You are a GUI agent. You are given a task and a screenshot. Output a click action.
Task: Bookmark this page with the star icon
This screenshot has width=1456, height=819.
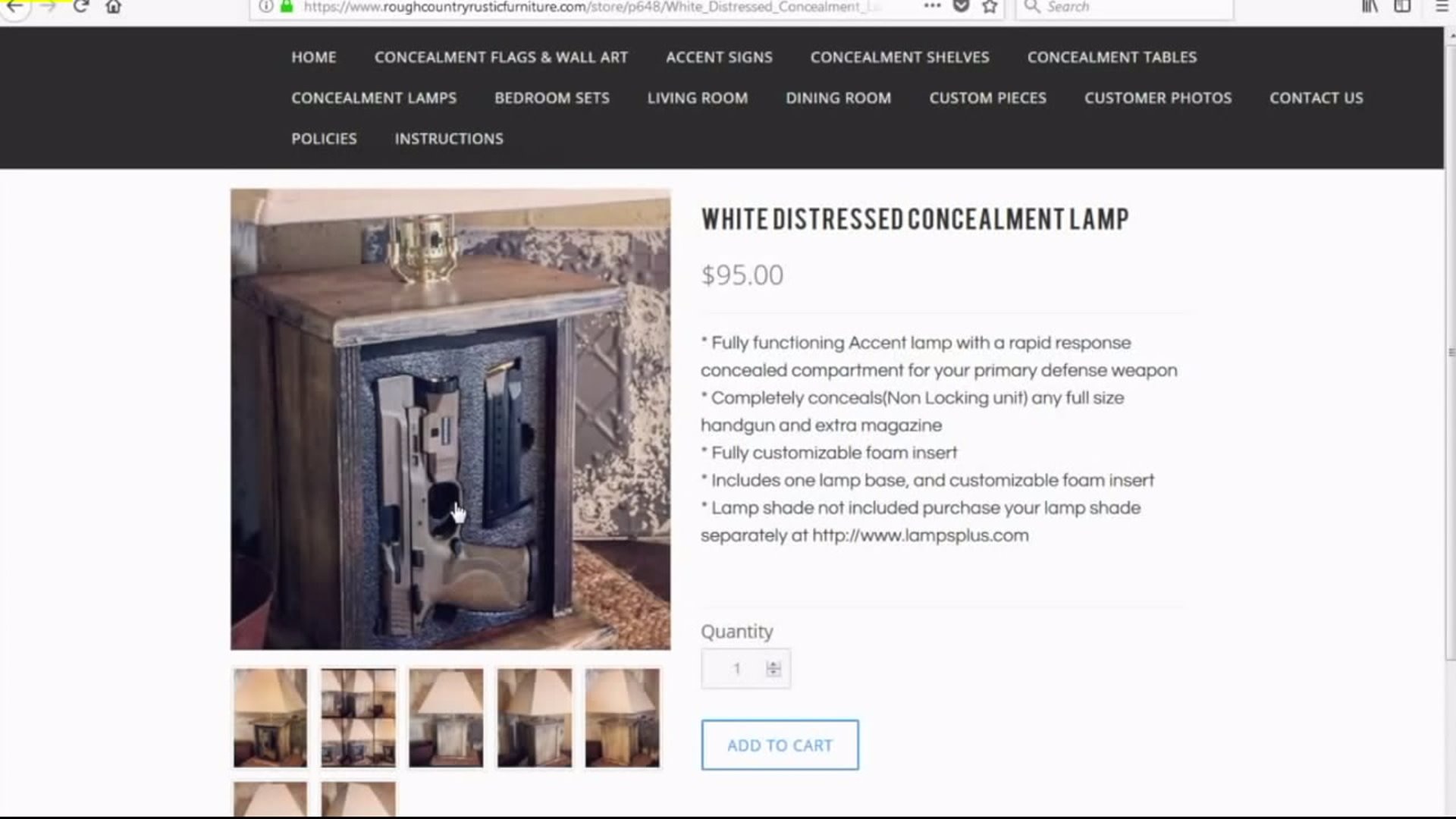coord(990,7)
